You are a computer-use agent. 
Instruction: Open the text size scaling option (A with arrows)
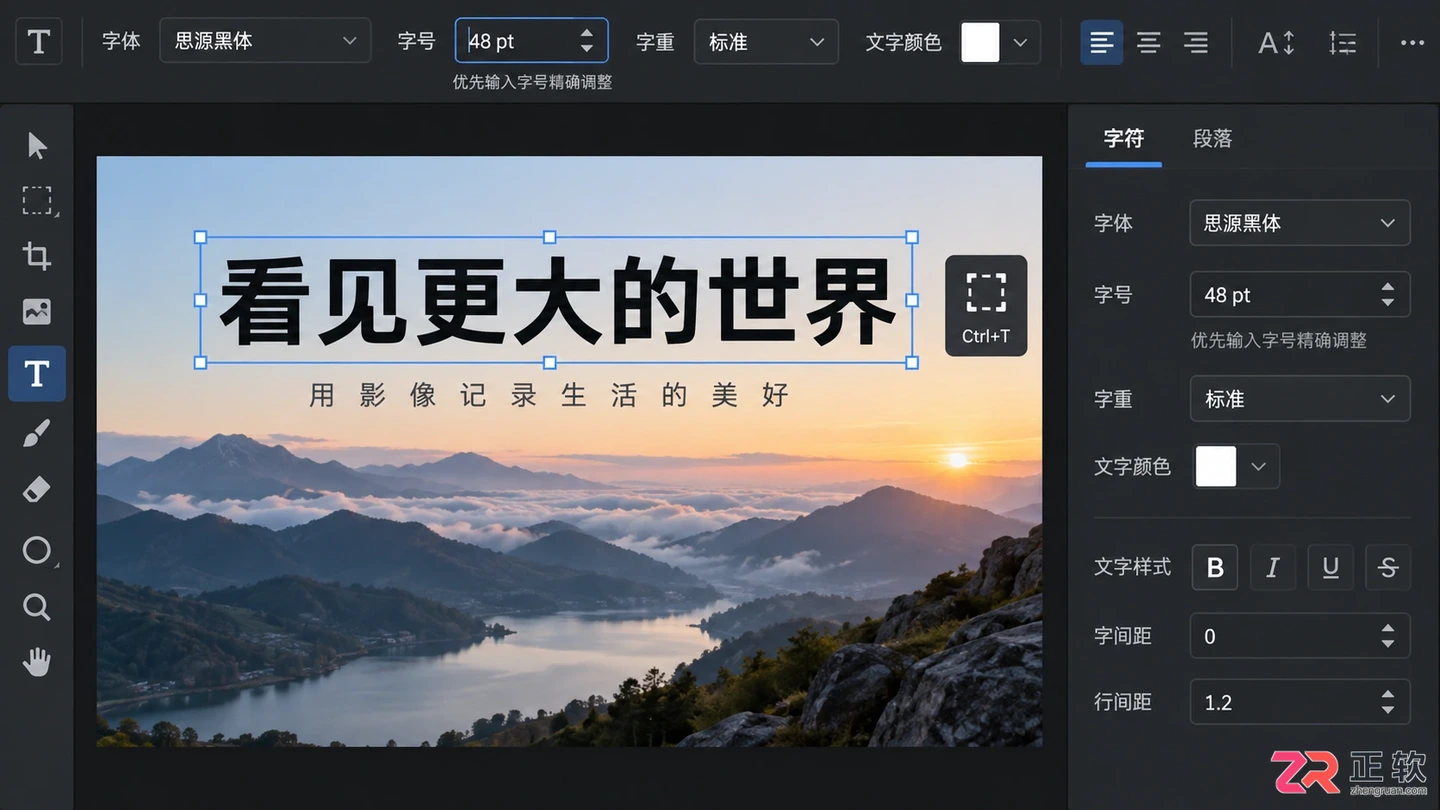coord(1276,42)
